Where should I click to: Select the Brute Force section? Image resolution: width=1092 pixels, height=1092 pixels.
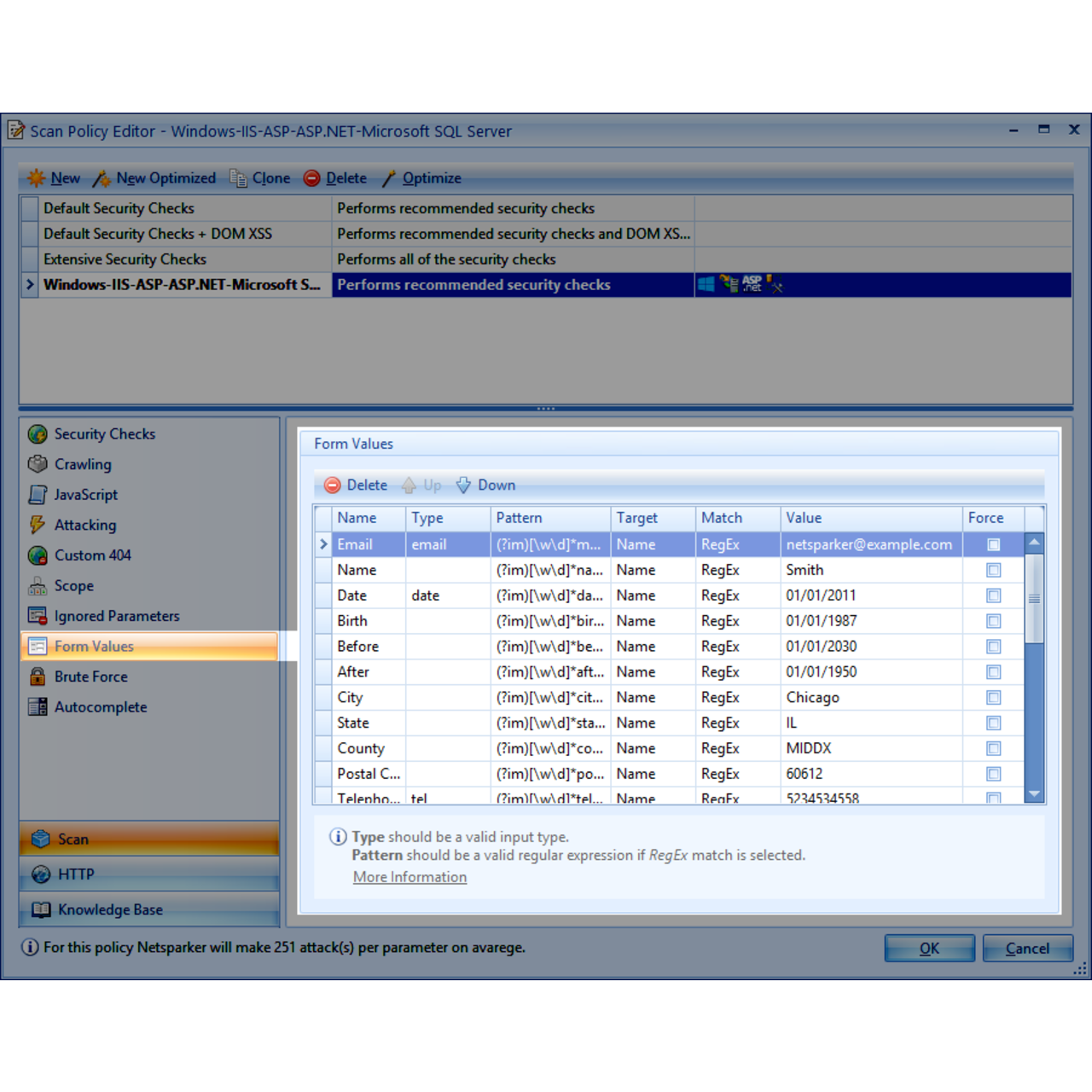pos(90,677)
